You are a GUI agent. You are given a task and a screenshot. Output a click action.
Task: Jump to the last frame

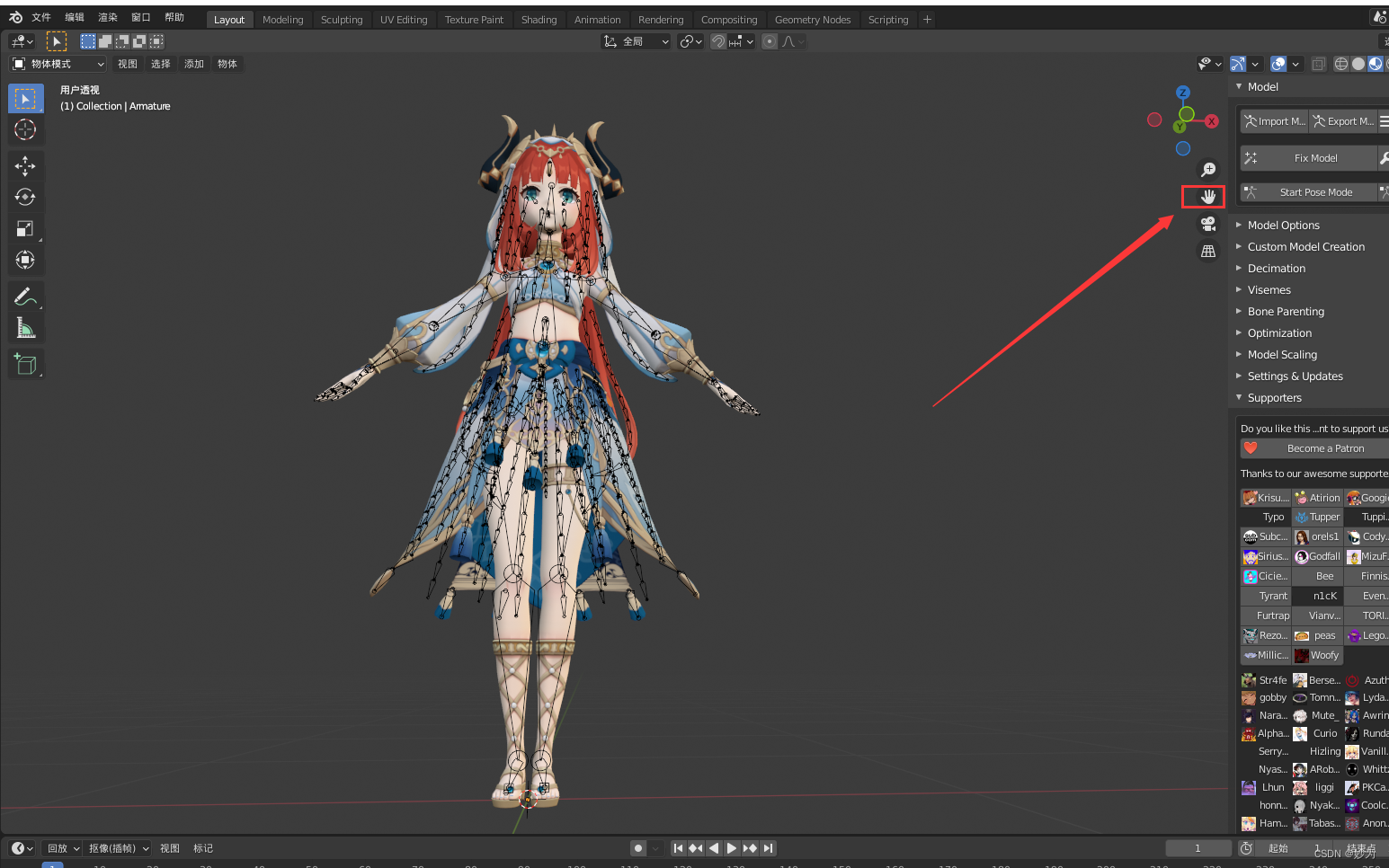pos(768,848)
